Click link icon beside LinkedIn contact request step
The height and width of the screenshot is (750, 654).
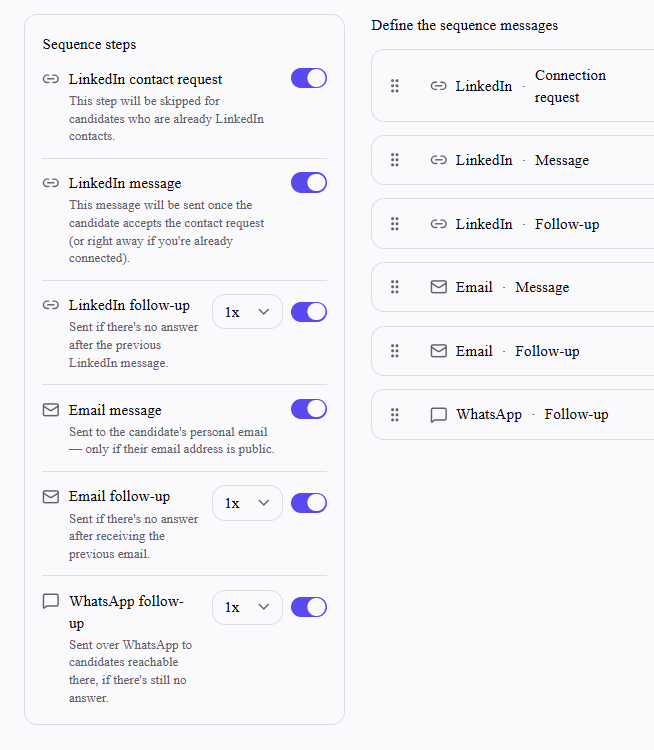[x=51, y=79]
